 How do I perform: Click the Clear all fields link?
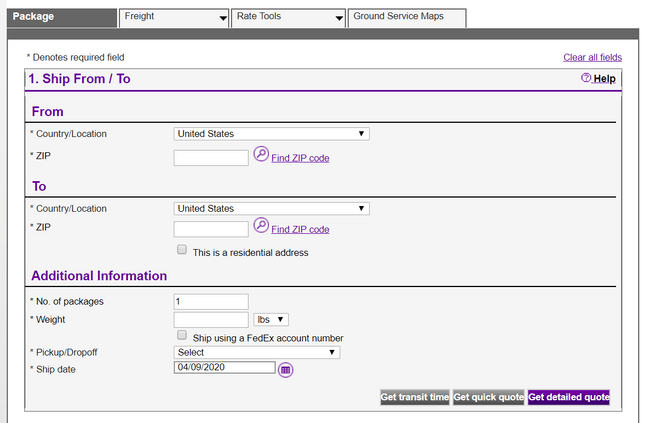point(592,57)
